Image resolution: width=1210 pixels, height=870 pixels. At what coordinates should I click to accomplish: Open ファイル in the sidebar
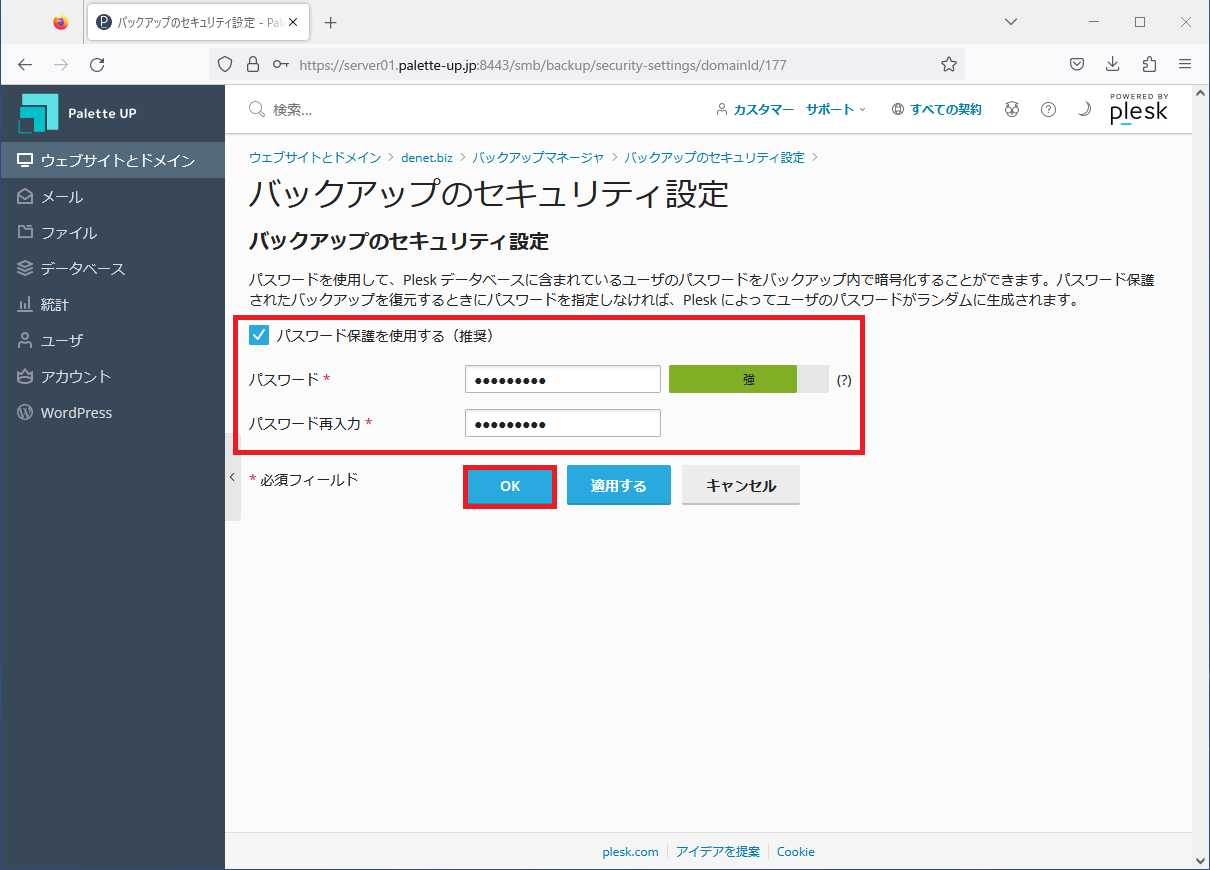pyautogui.click(x=112, y=233)
